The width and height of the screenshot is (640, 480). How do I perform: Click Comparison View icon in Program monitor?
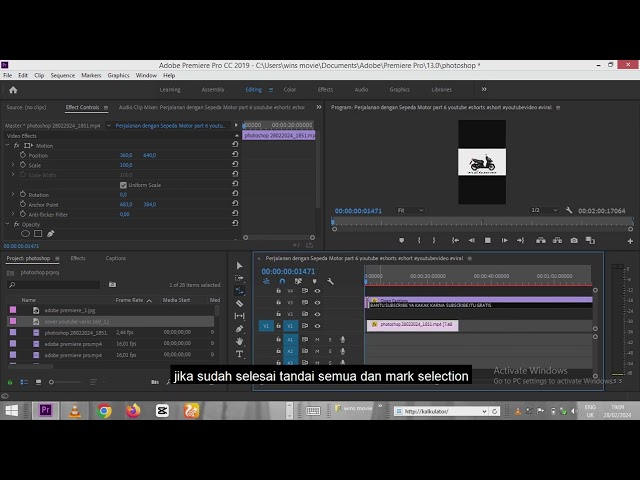coord(590,240)
